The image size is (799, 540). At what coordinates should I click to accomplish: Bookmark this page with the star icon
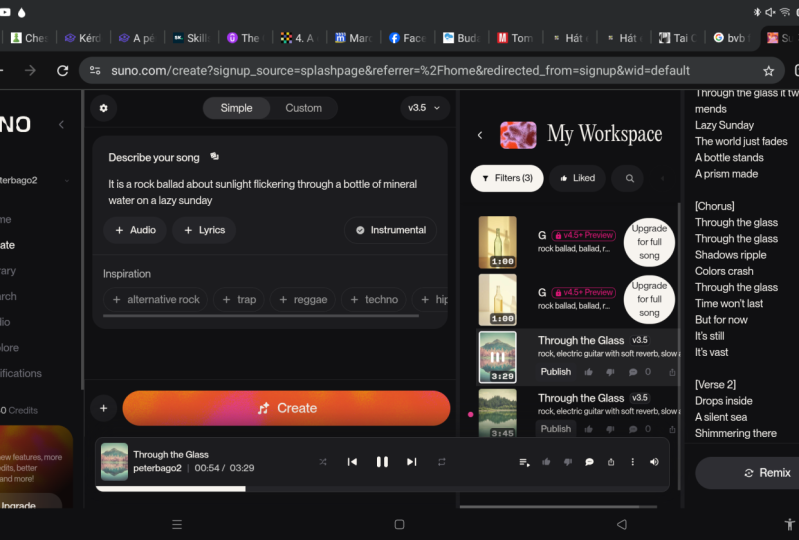[768, 71]
